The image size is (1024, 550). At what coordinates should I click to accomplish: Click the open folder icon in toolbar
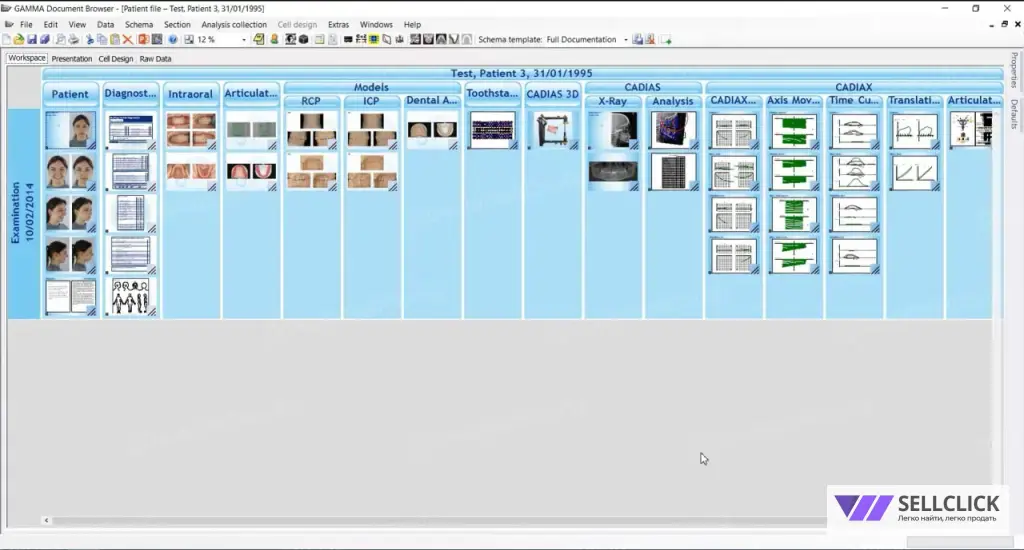pyautogui.click(x=19, y=40)
